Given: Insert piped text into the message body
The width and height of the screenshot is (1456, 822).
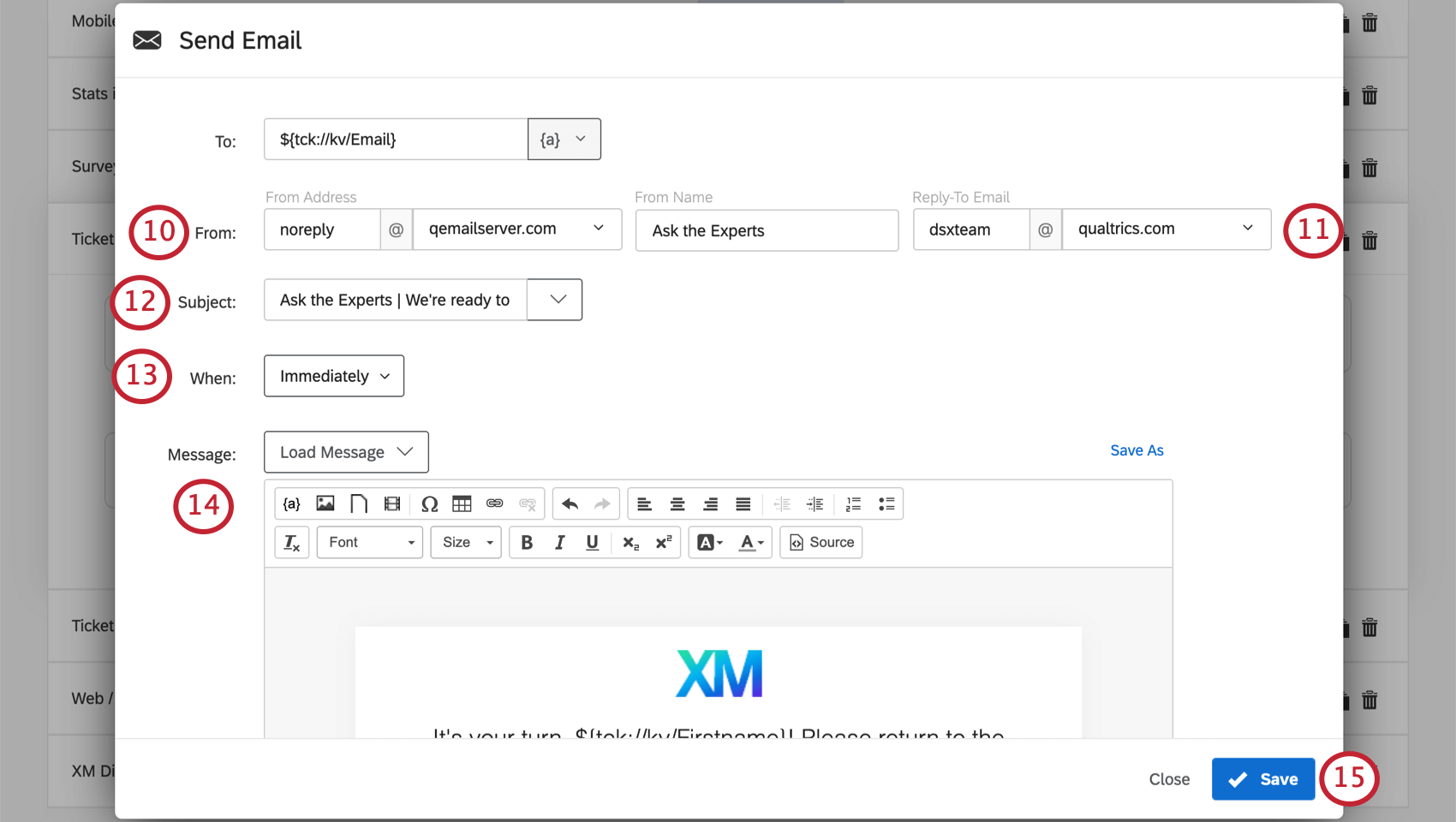Looking at the screenshot, I should click(x=291, y=503).
